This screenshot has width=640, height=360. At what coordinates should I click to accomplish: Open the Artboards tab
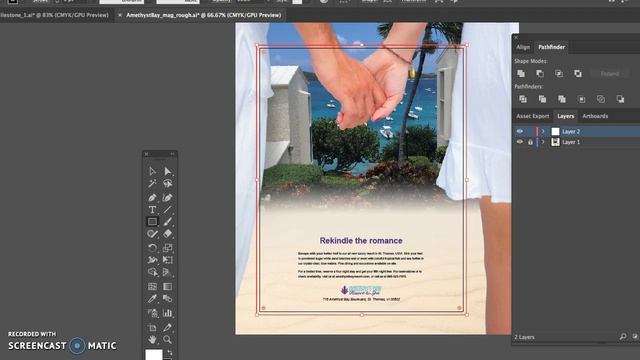click(x=595, y=116)
